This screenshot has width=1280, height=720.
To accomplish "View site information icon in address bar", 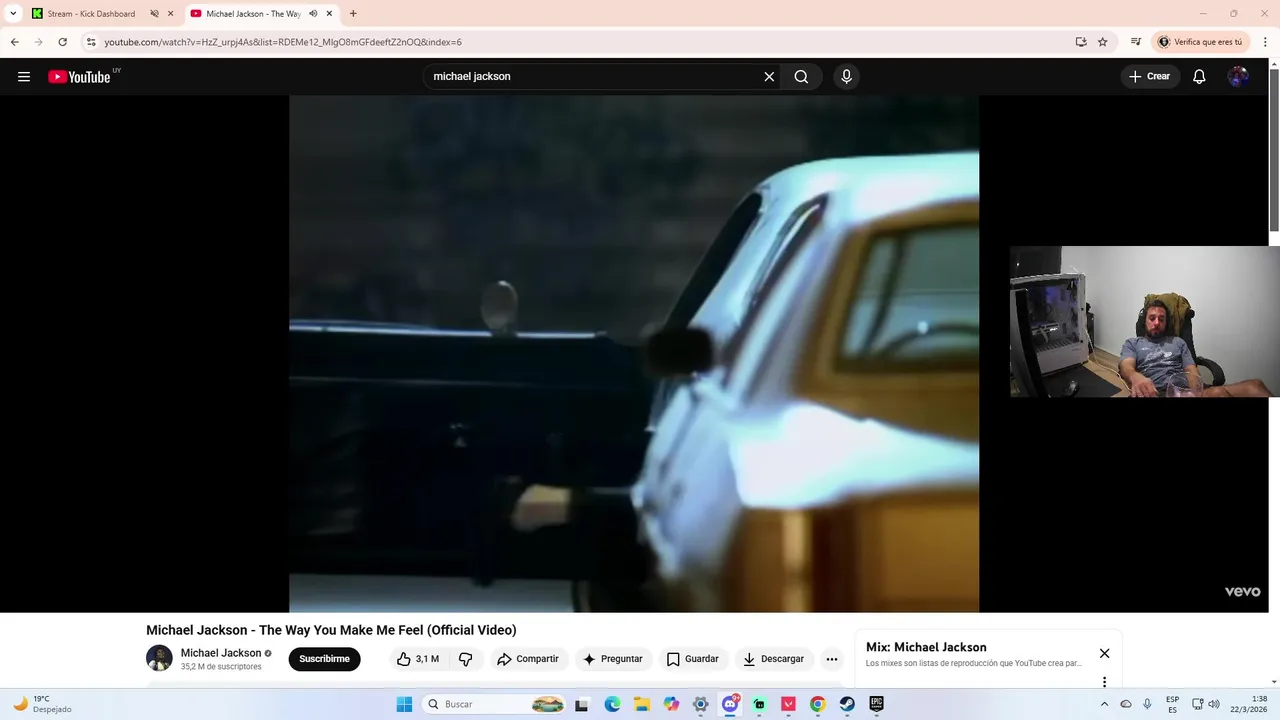I will click(x=91, y=42).
